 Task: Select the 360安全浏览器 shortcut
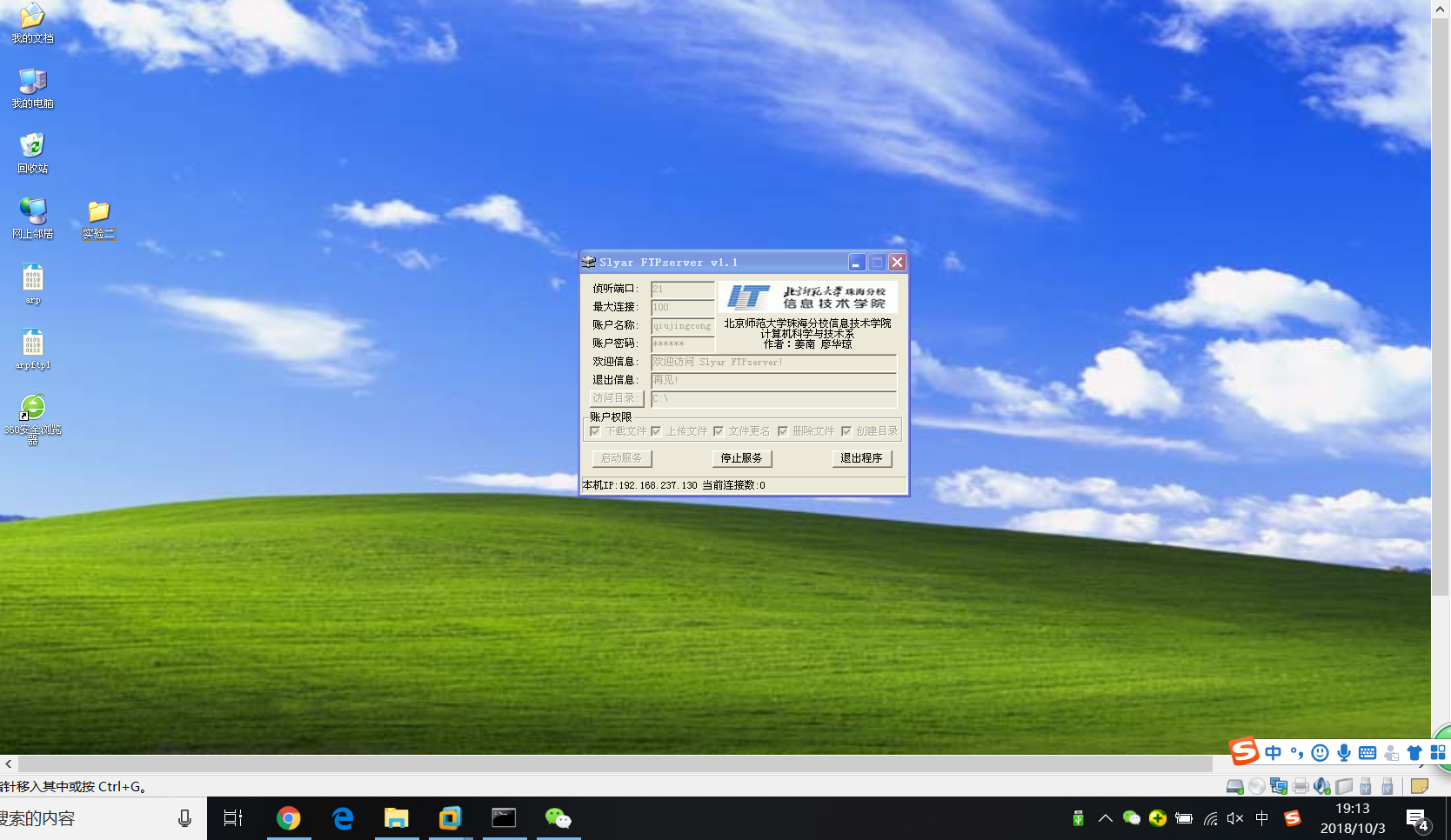(32, 419)
